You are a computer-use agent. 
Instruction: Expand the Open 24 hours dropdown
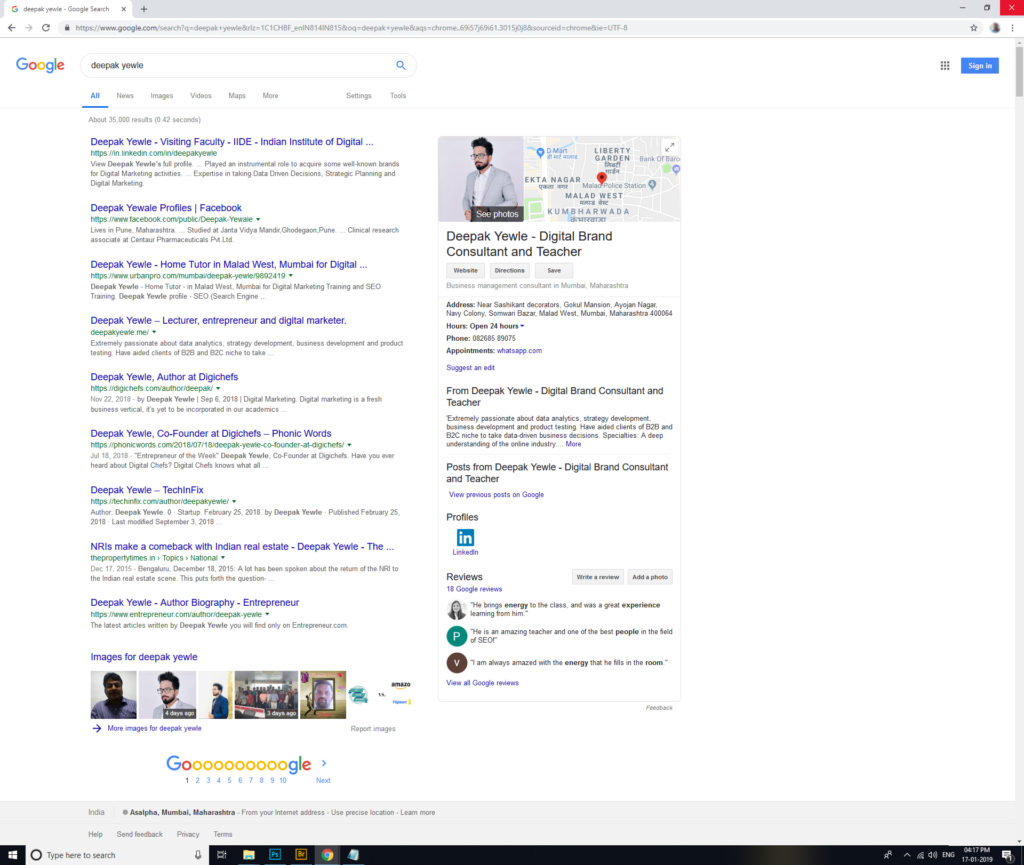(522, 326)
